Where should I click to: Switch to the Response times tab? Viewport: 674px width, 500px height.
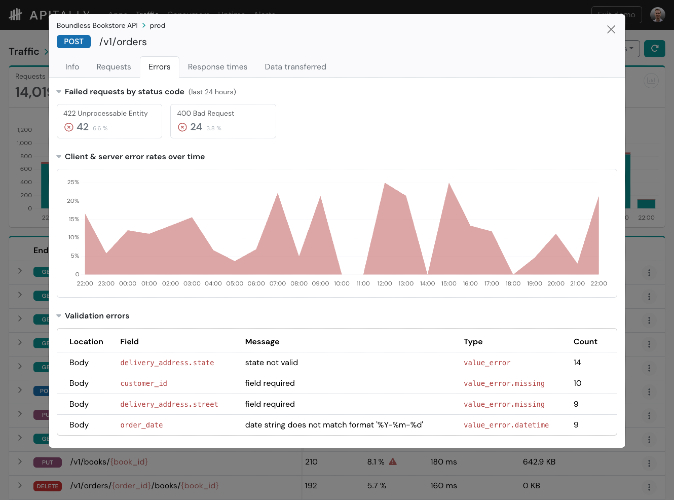217,67
